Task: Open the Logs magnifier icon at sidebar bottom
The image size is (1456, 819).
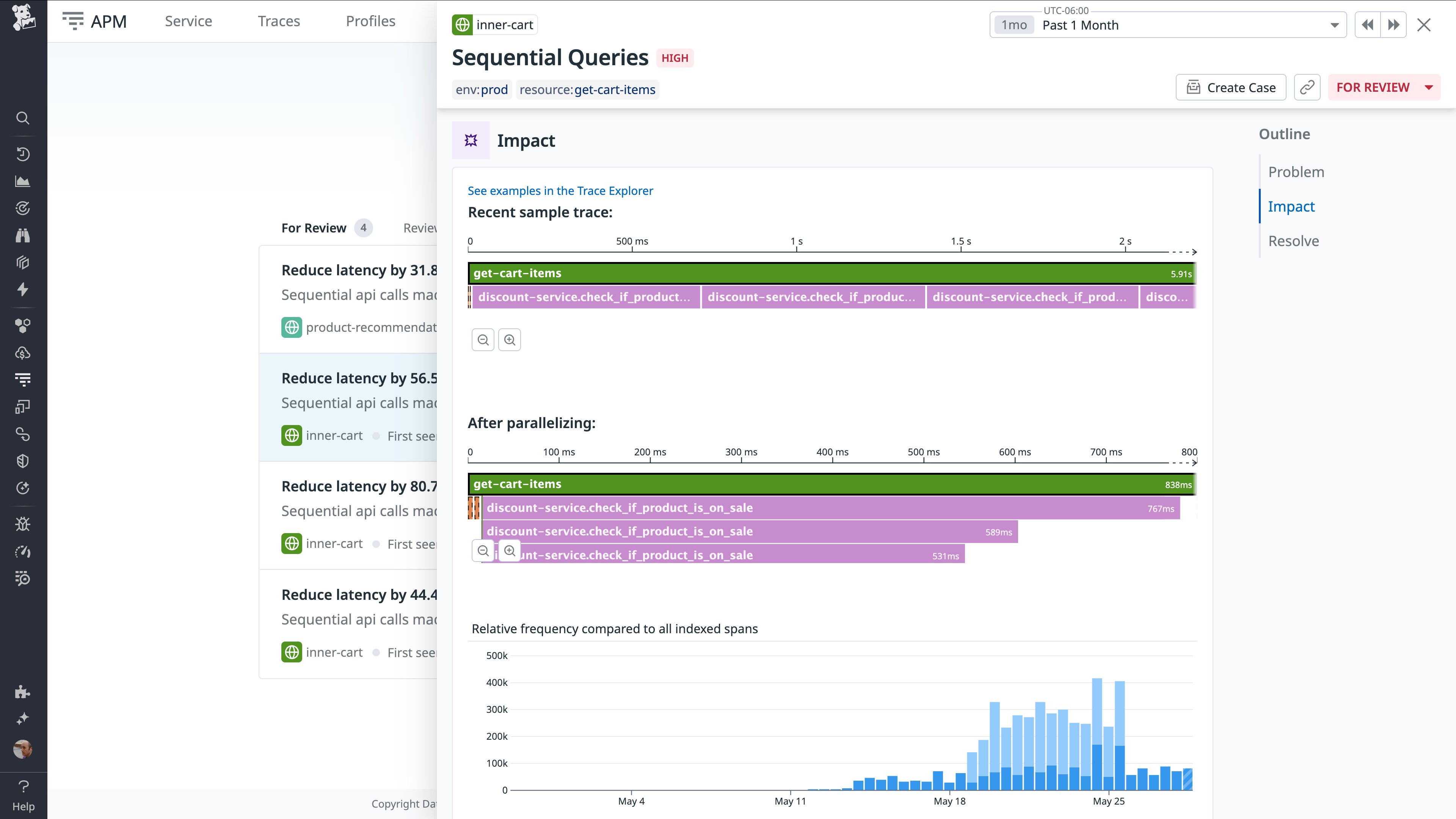Action: pyautogui.click(x=23, y=578)
